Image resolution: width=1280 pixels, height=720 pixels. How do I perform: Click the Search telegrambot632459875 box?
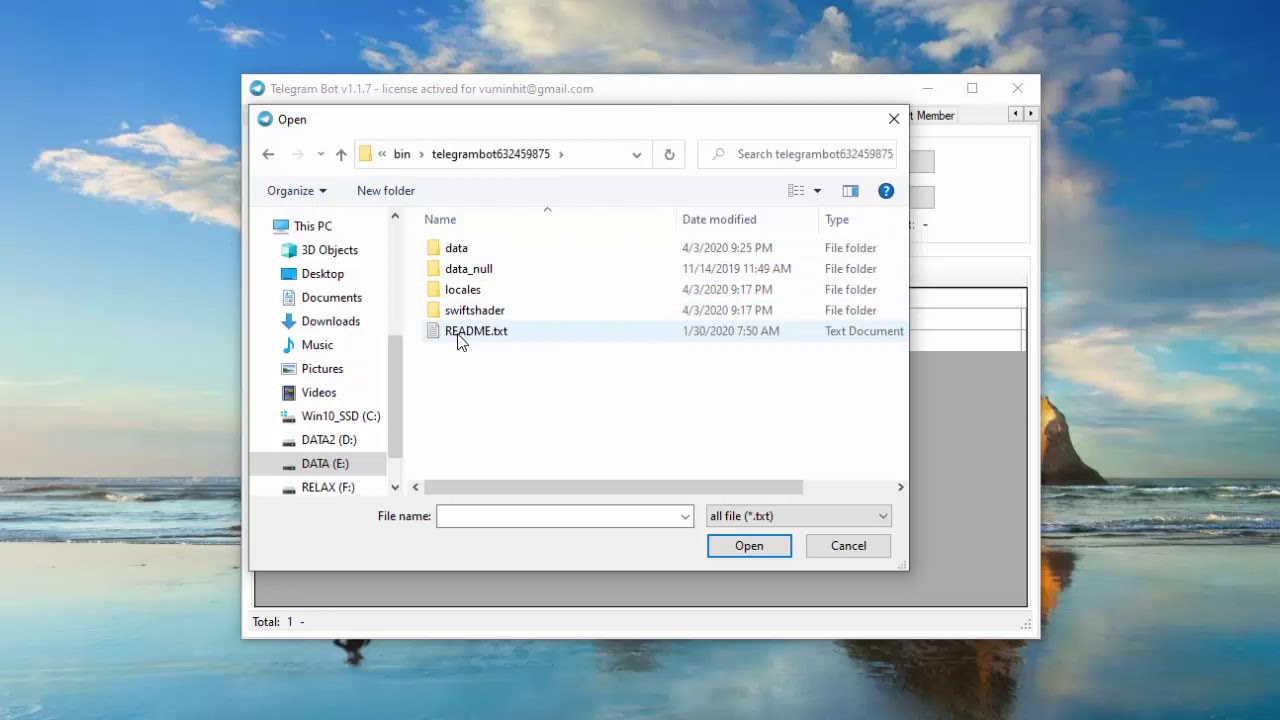pos(797,154)
